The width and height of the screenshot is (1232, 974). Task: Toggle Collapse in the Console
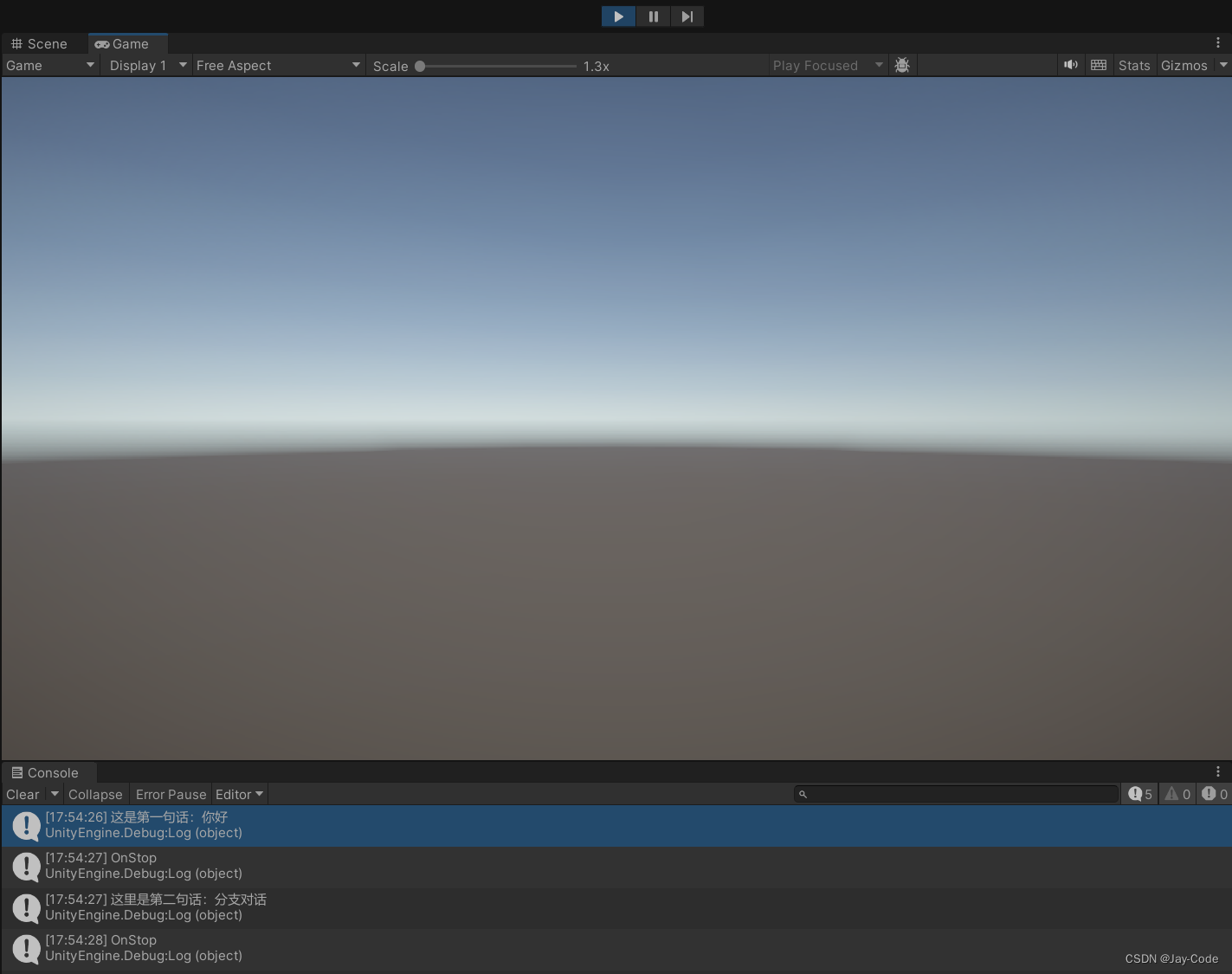(95, 795)
